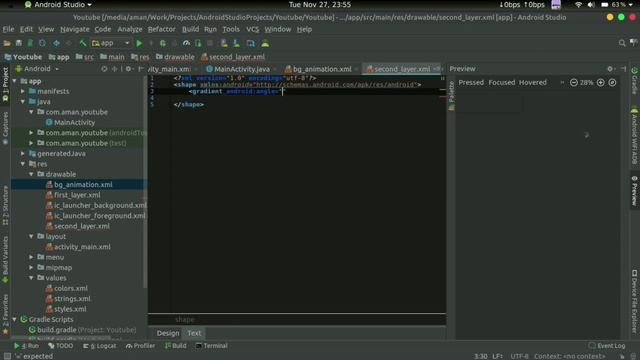640x360 pixels.
Task: Zoom in the preview with plus icon
Action: pos(600,82)
